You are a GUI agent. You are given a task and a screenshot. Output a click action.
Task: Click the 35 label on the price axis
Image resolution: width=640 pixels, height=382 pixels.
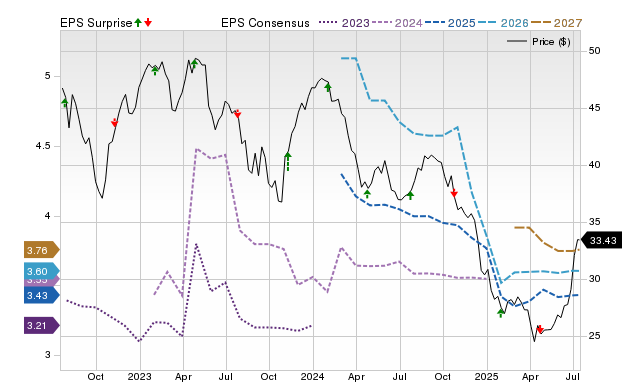click(x=594, y=222)
